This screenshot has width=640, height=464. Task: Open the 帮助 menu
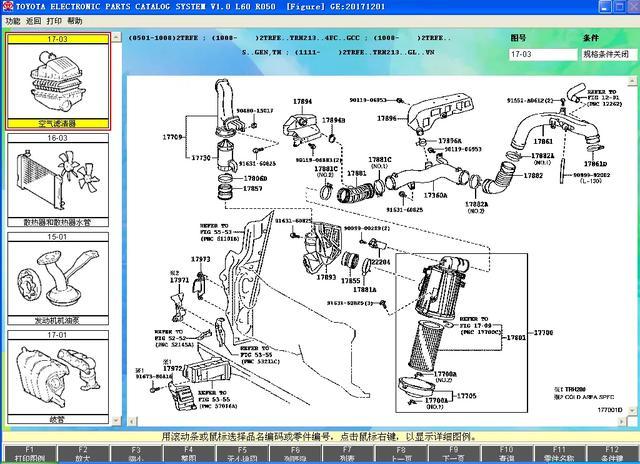[74, 21]
